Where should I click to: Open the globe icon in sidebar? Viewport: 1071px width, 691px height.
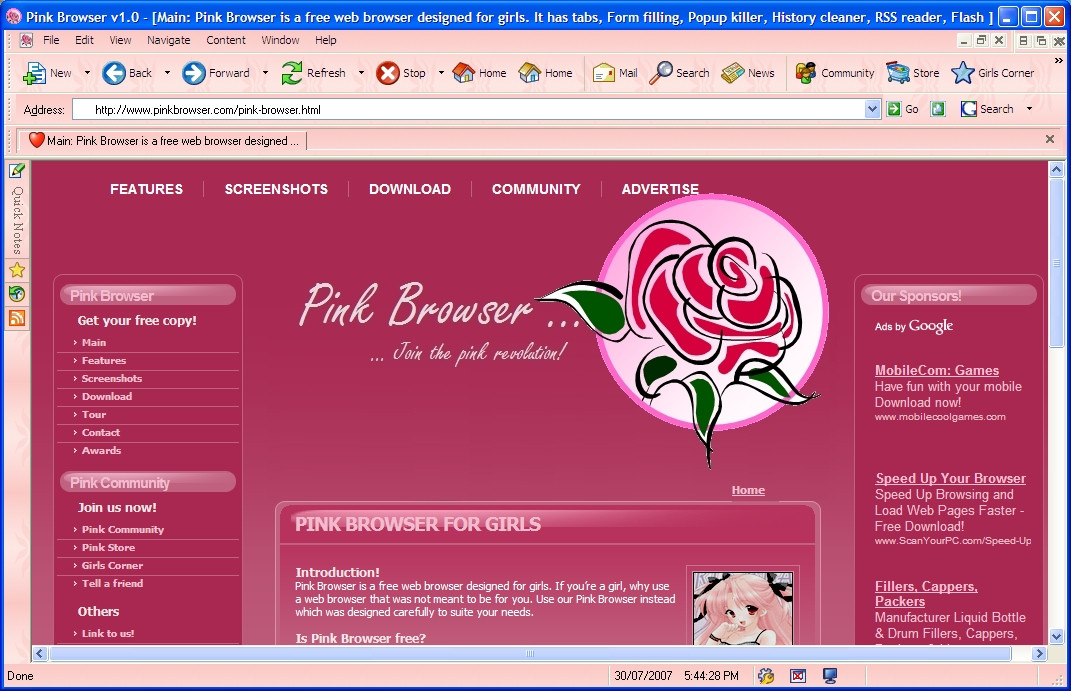tap(17, 294)
